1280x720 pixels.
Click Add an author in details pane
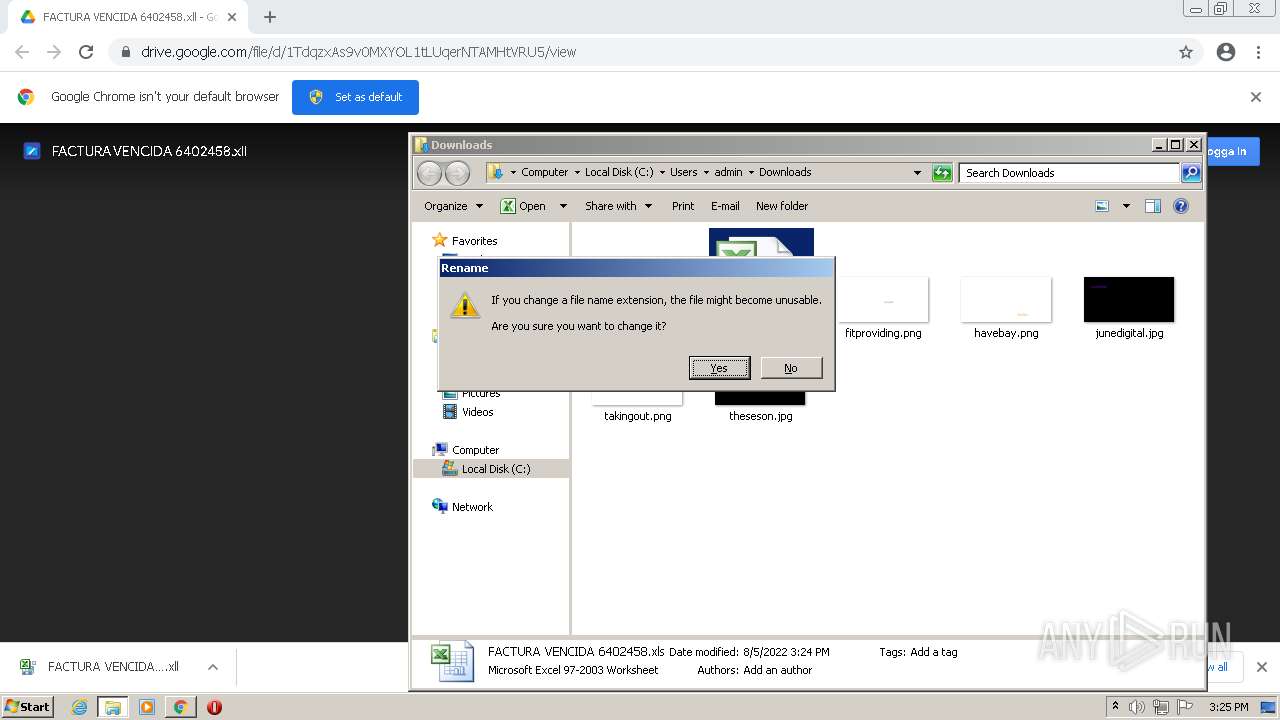[x=777, y=670]
